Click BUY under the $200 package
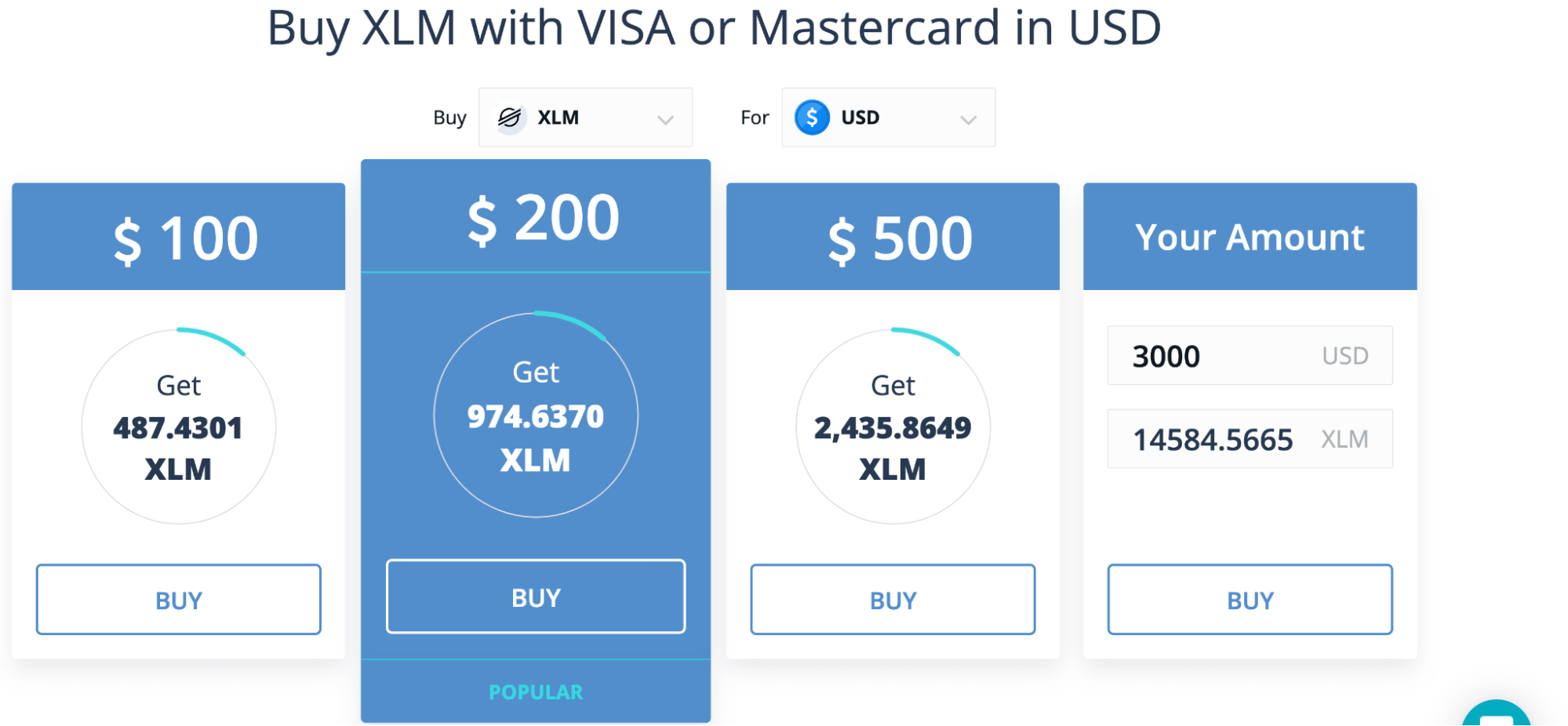The width and height of the screenshot is (1568, 726). (x=536, y=597)
